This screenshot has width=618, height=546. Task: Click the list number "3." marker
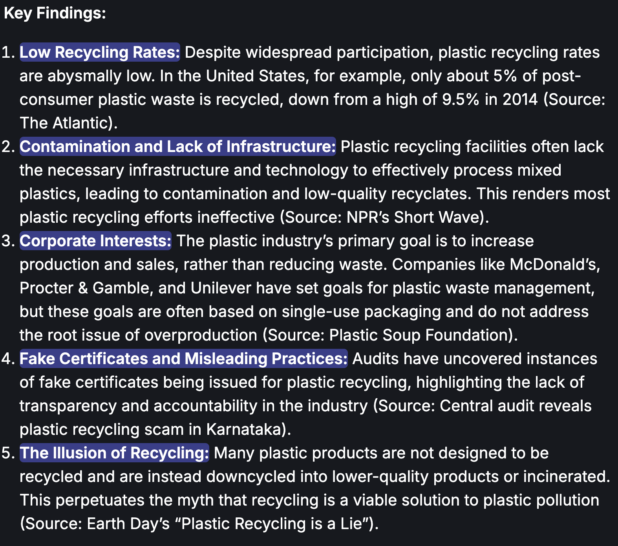tap(9, 242)
